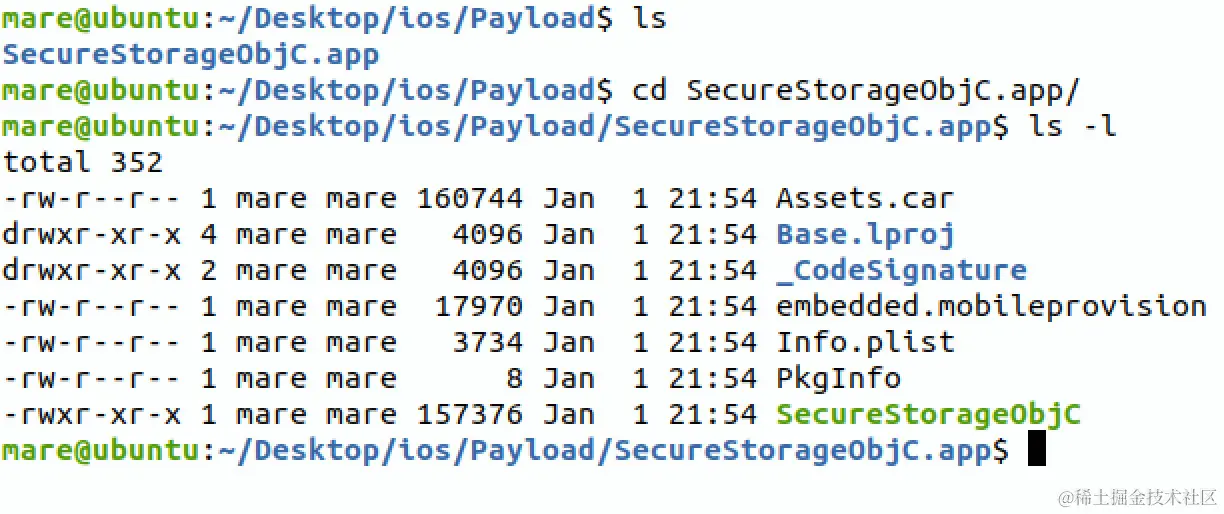The image size is (1224, 514).
Task: Place cursor at the terminal block cursor
Action: point(1036,450)
